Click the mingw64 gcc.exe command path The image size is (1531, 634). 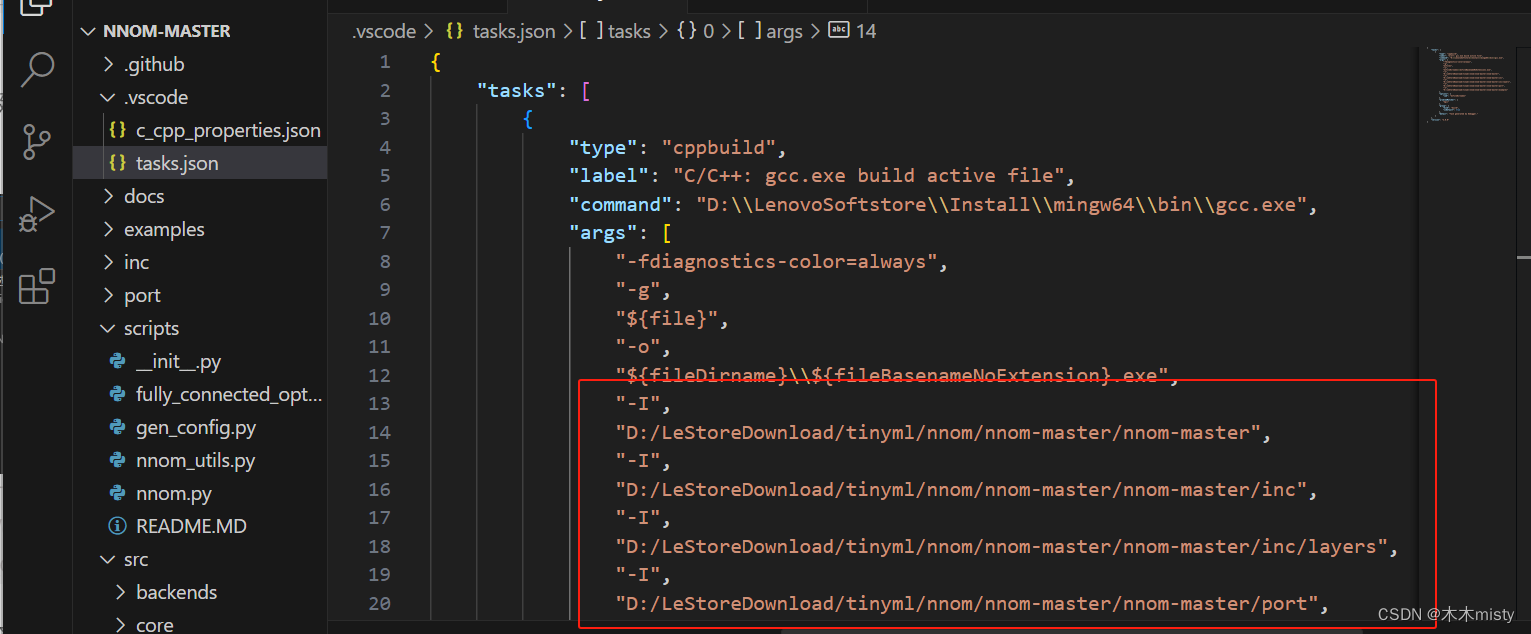[1003, 204]
